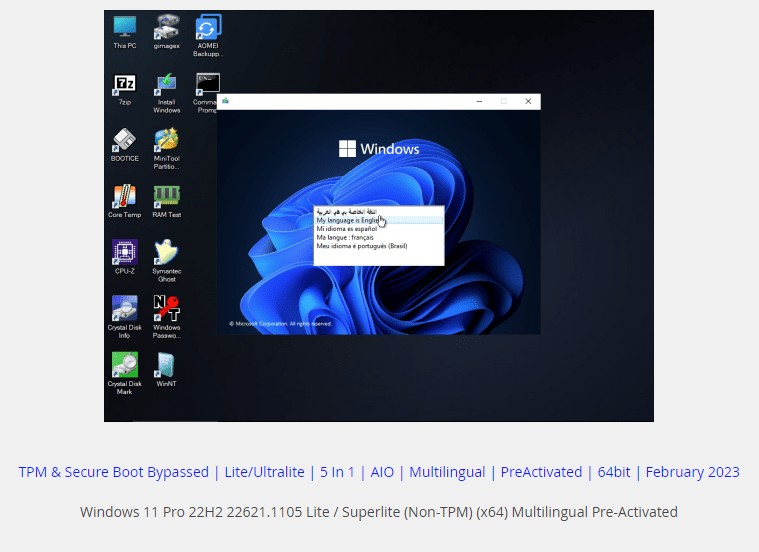This screenshot has height=552, width=759.
Task: Open the WinNT setup icon
Action: [166, 370]
